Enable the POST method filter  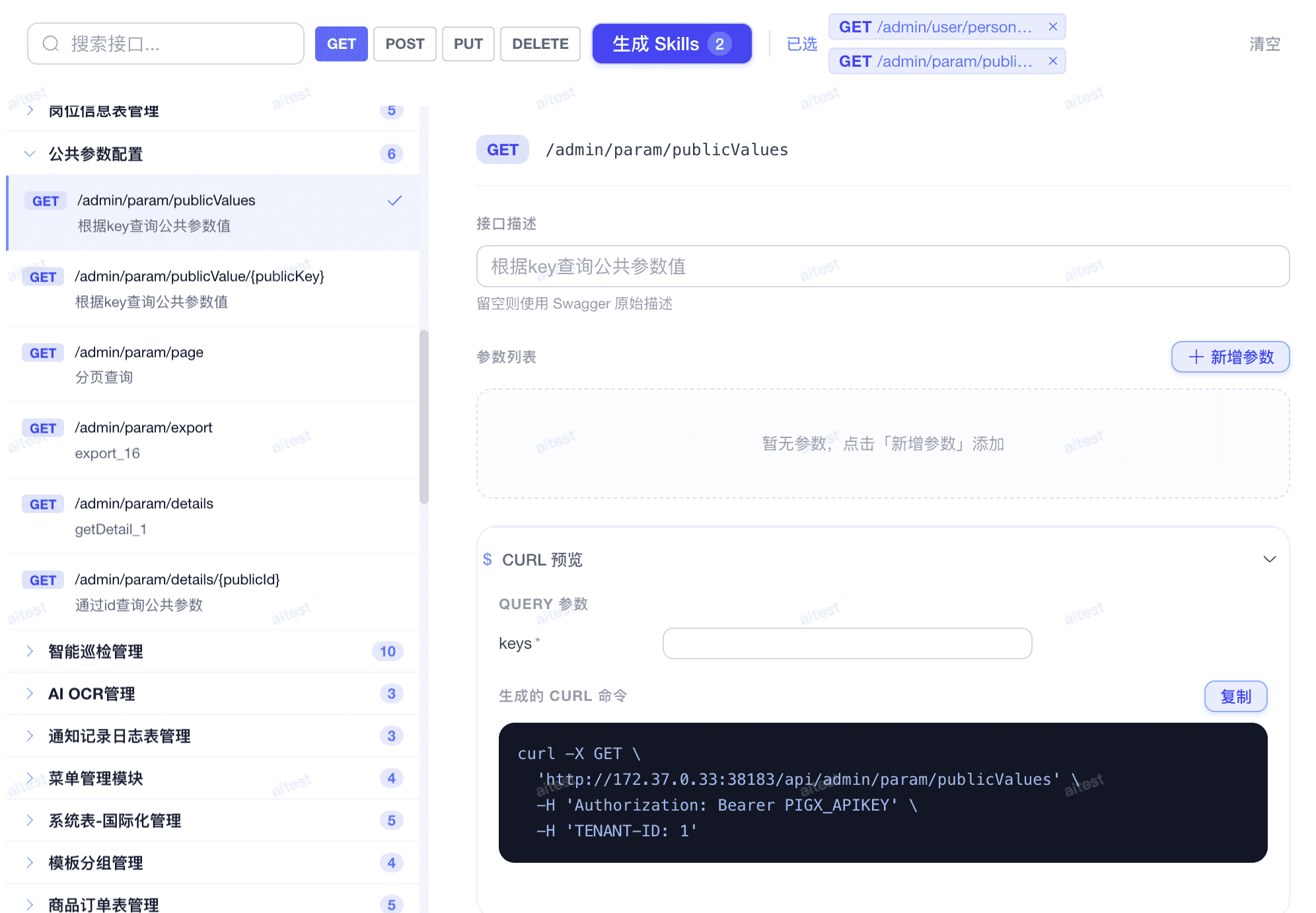[404, 44]
